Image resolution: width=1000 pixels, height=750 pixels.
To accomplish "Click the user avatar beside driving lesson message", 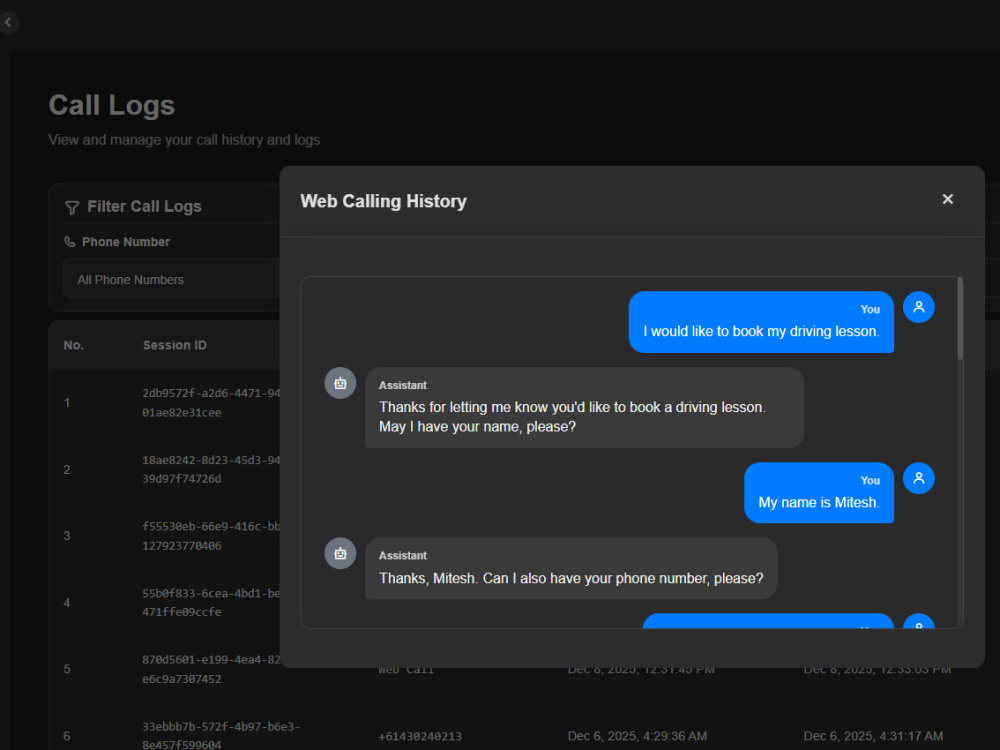I will point(918,307).
